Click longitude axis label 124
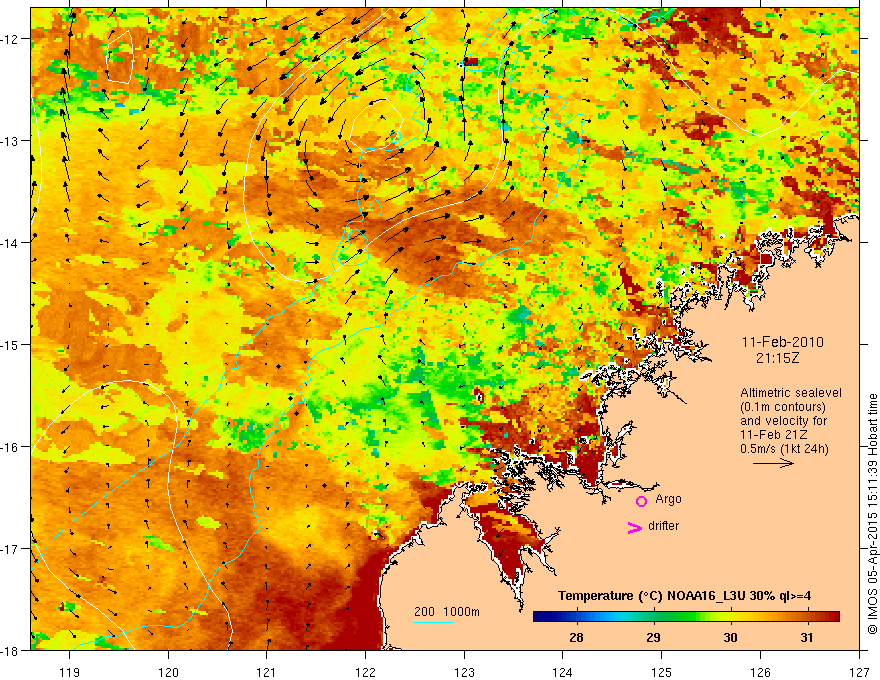This screenshot has height=680, width=880. [x=562, y=672]
